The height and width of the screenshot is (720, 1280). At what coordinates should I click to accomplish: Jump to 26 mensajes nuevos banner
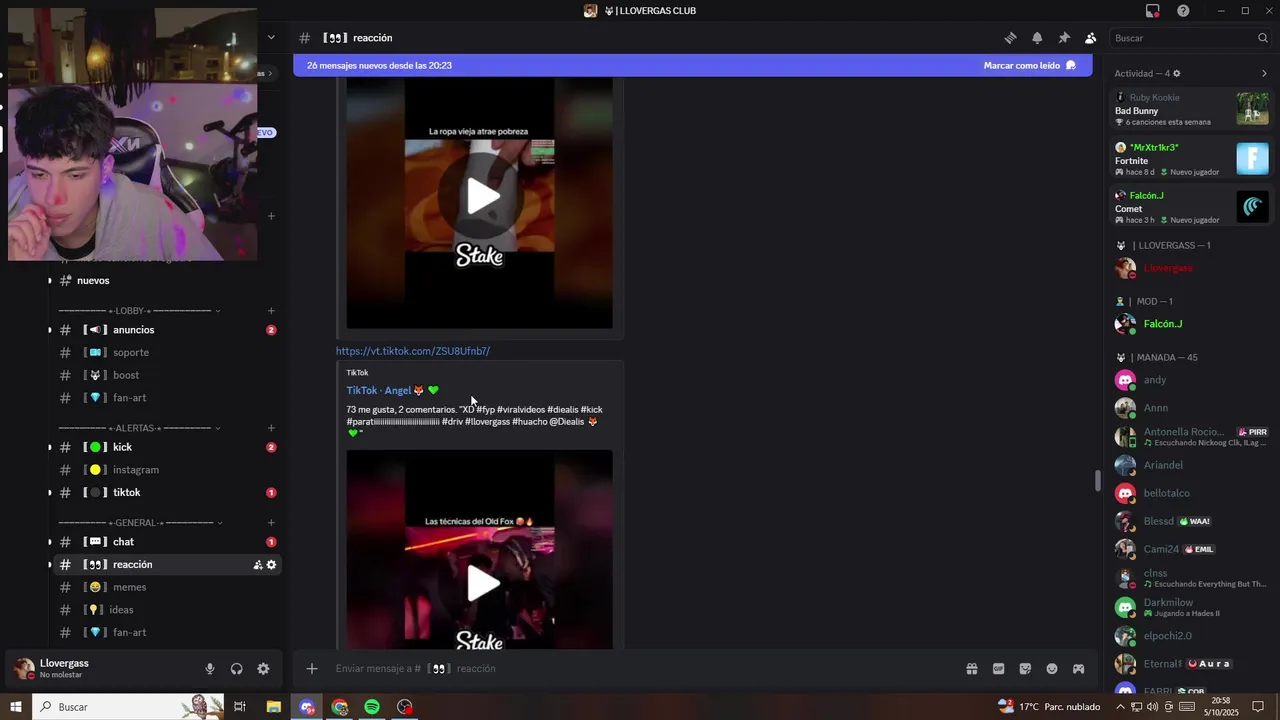(x=693, y=65)
